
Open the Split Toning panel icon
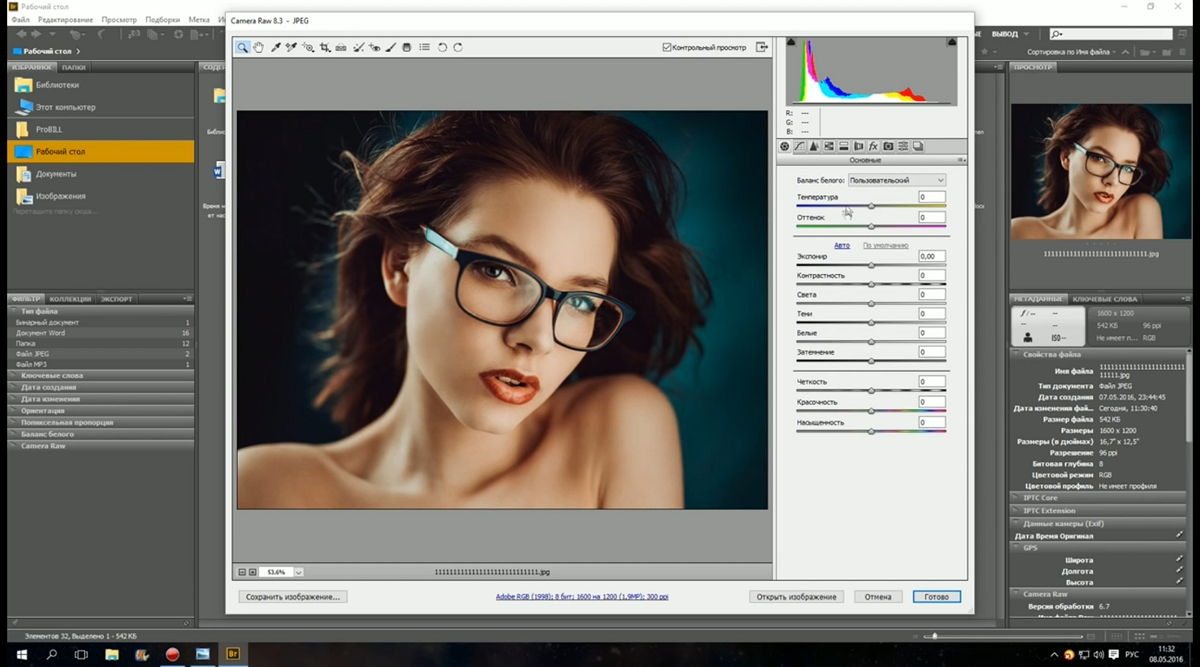coord(844,146)
